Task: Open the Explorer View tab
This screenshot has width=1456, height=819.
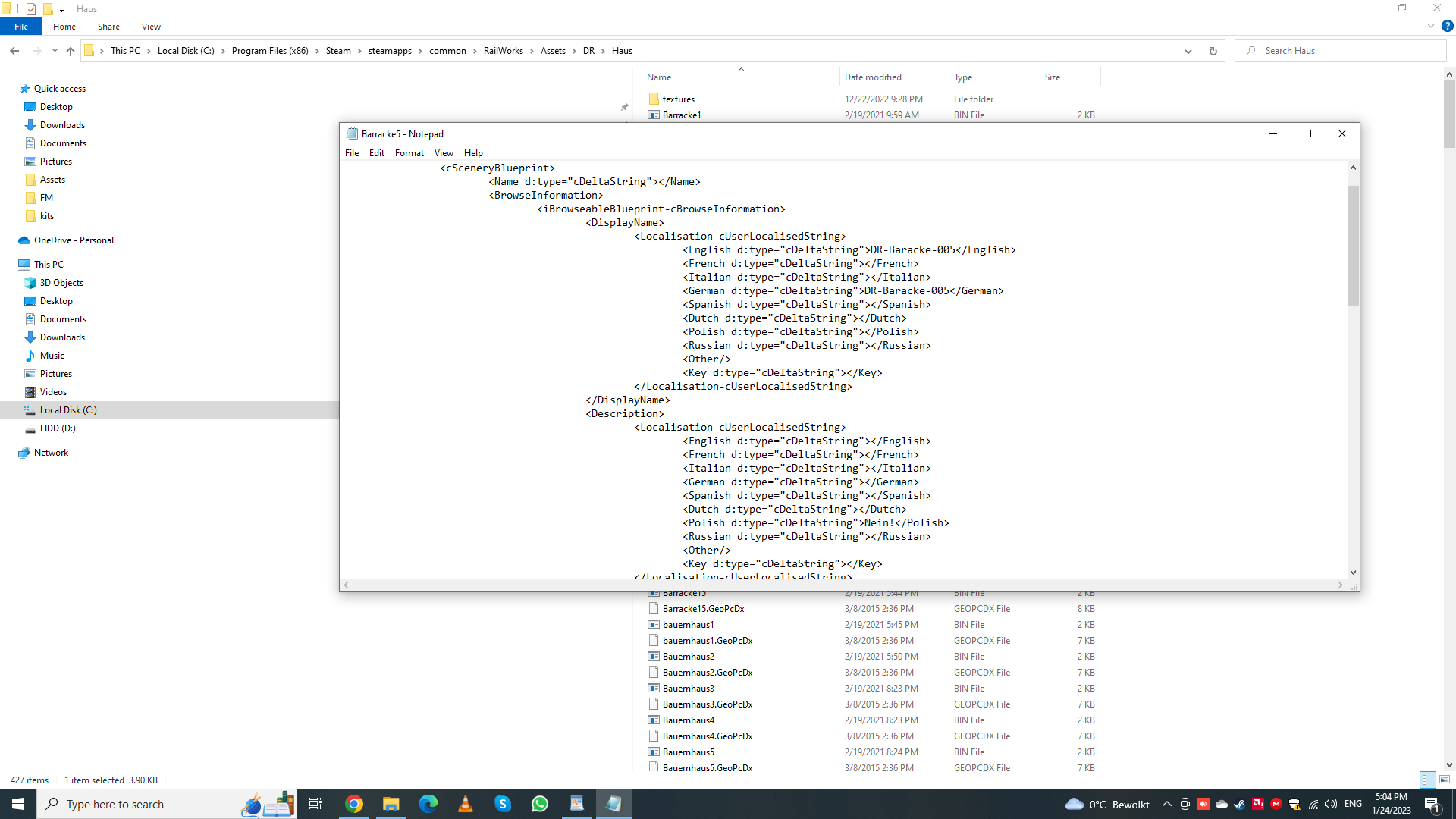Action: coord(151,27)
